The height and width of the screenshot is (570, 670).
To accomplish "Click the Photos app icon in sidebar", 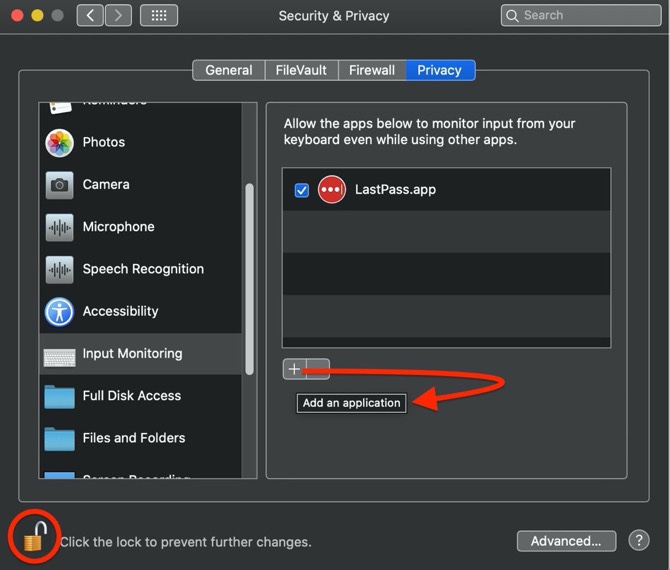I will [59, 143].
